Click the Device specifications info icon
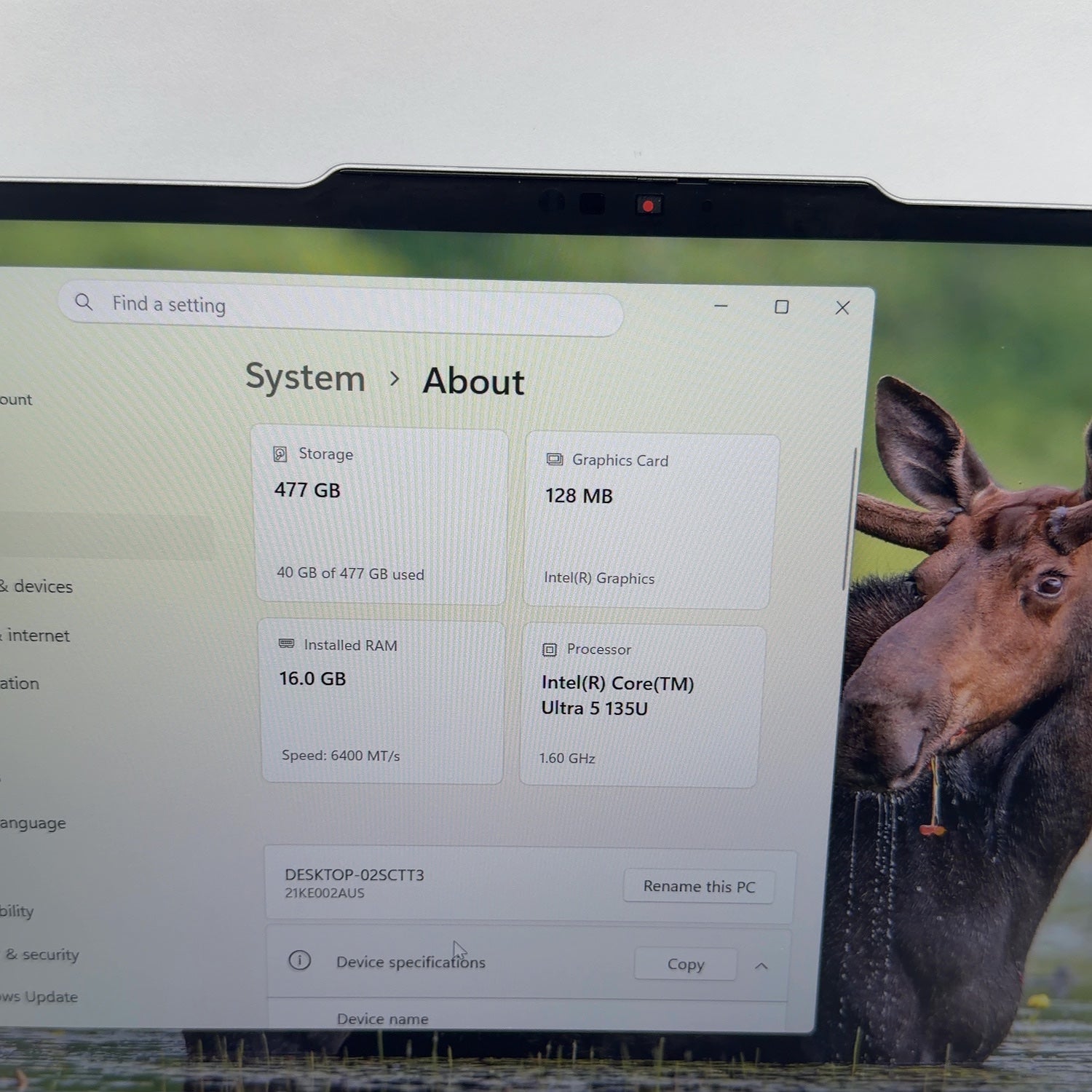 pyautogui.click(x=300, y=960)
